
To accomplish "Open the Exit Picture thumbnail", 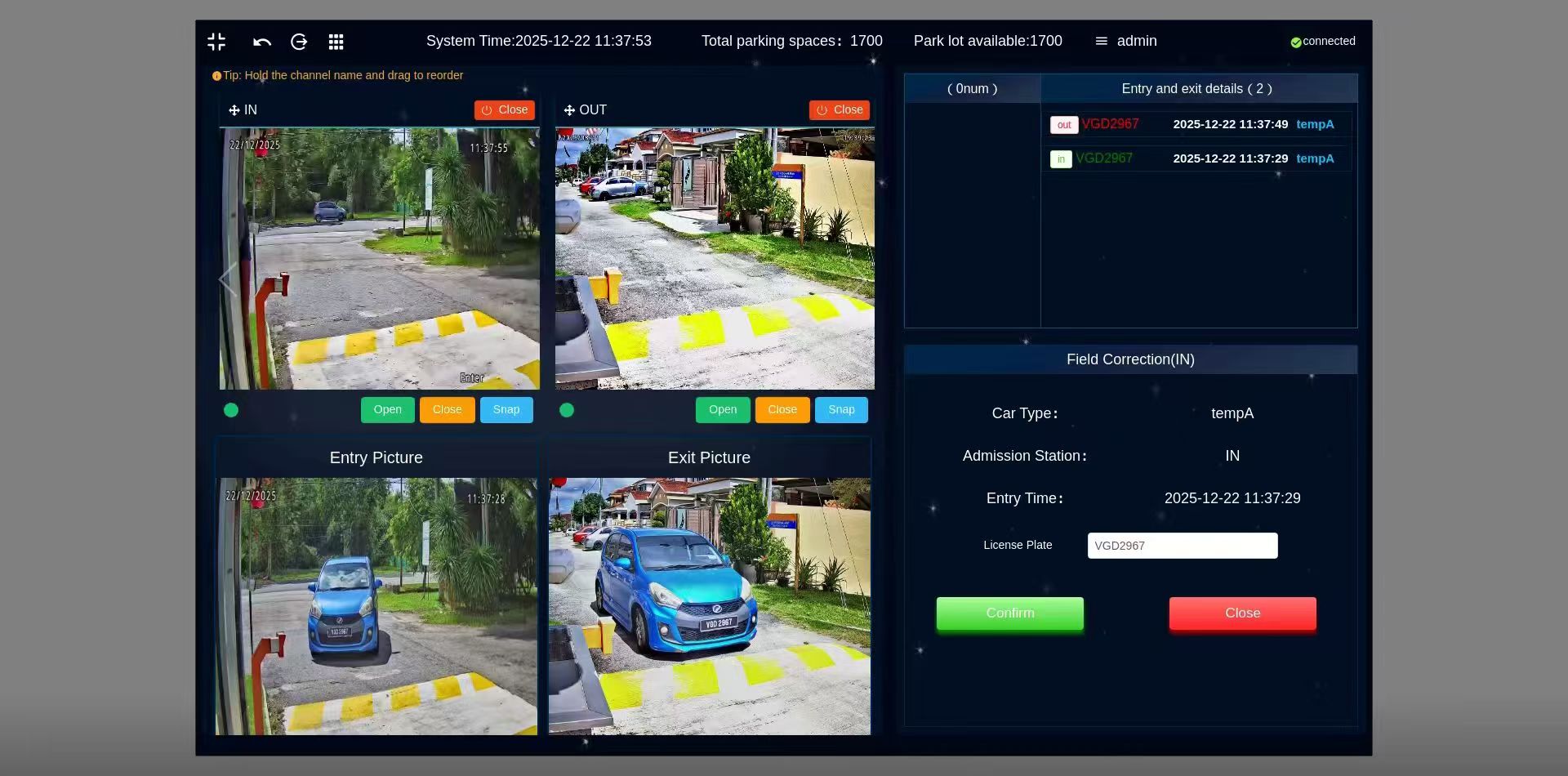I will point(710,606).
